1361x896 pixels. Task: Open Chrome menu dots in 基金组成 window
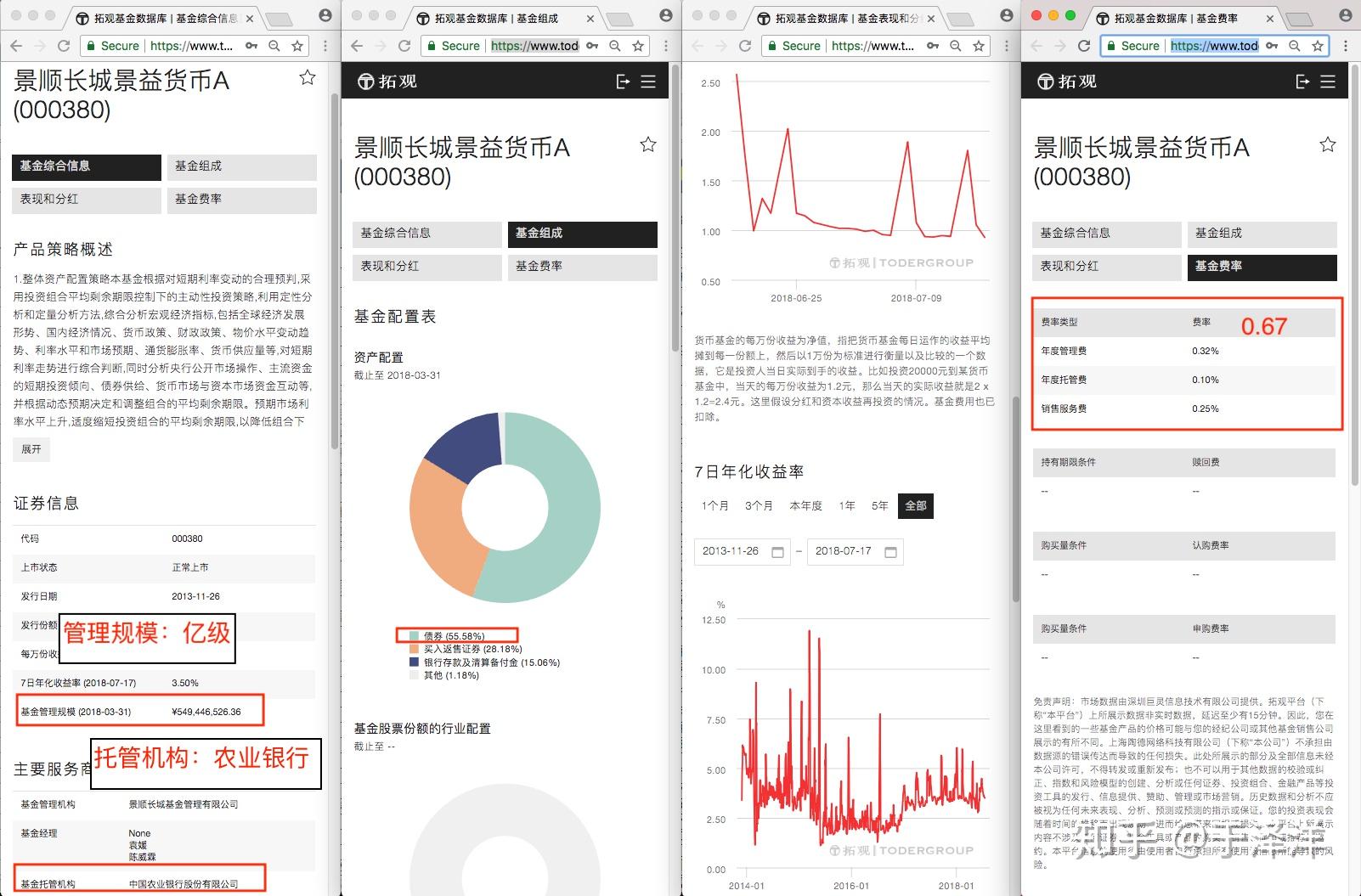coord(667,46)
